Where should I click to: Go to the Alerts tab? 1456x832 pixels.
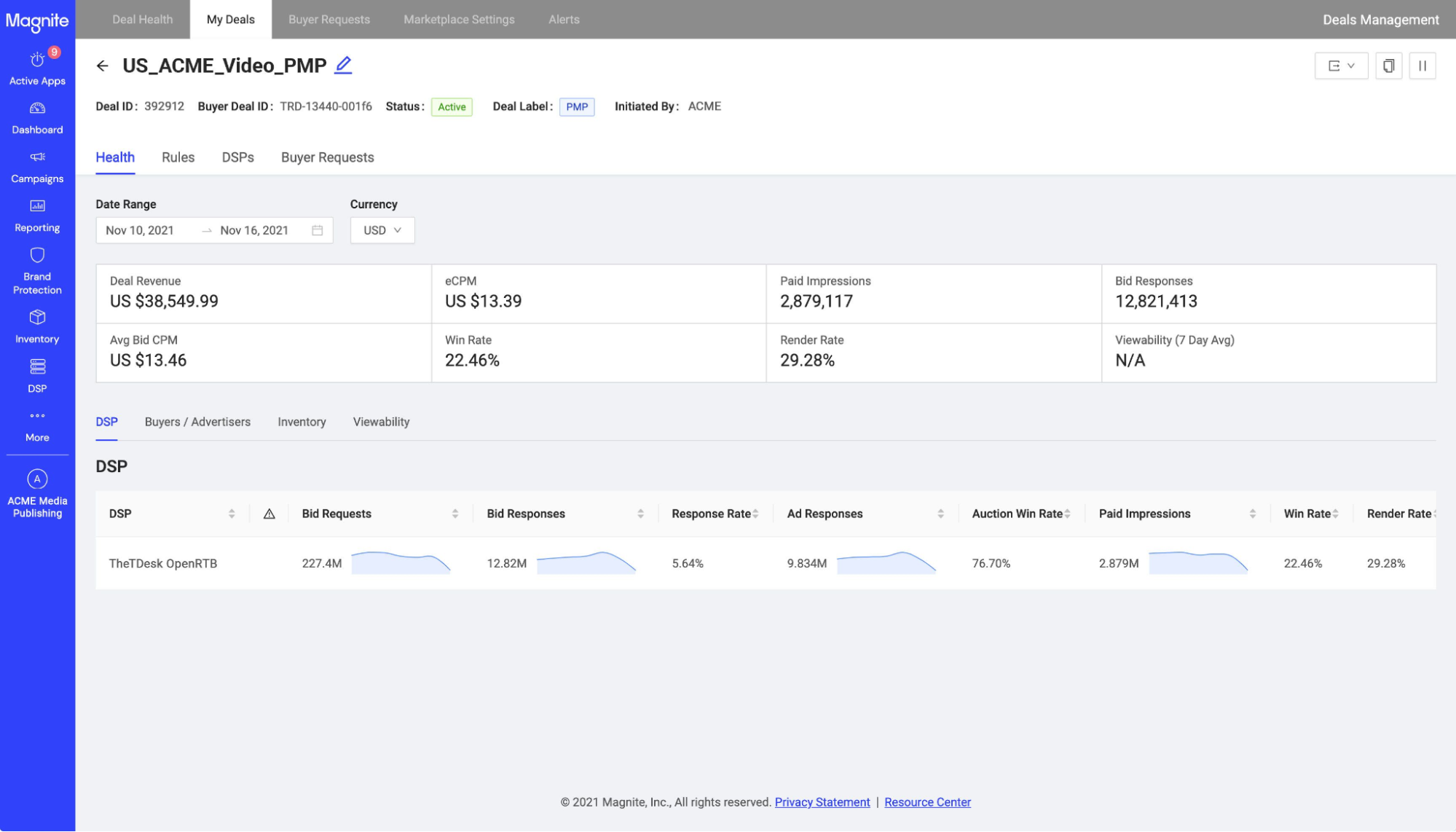pyautogui.click(x=564, y=20)
